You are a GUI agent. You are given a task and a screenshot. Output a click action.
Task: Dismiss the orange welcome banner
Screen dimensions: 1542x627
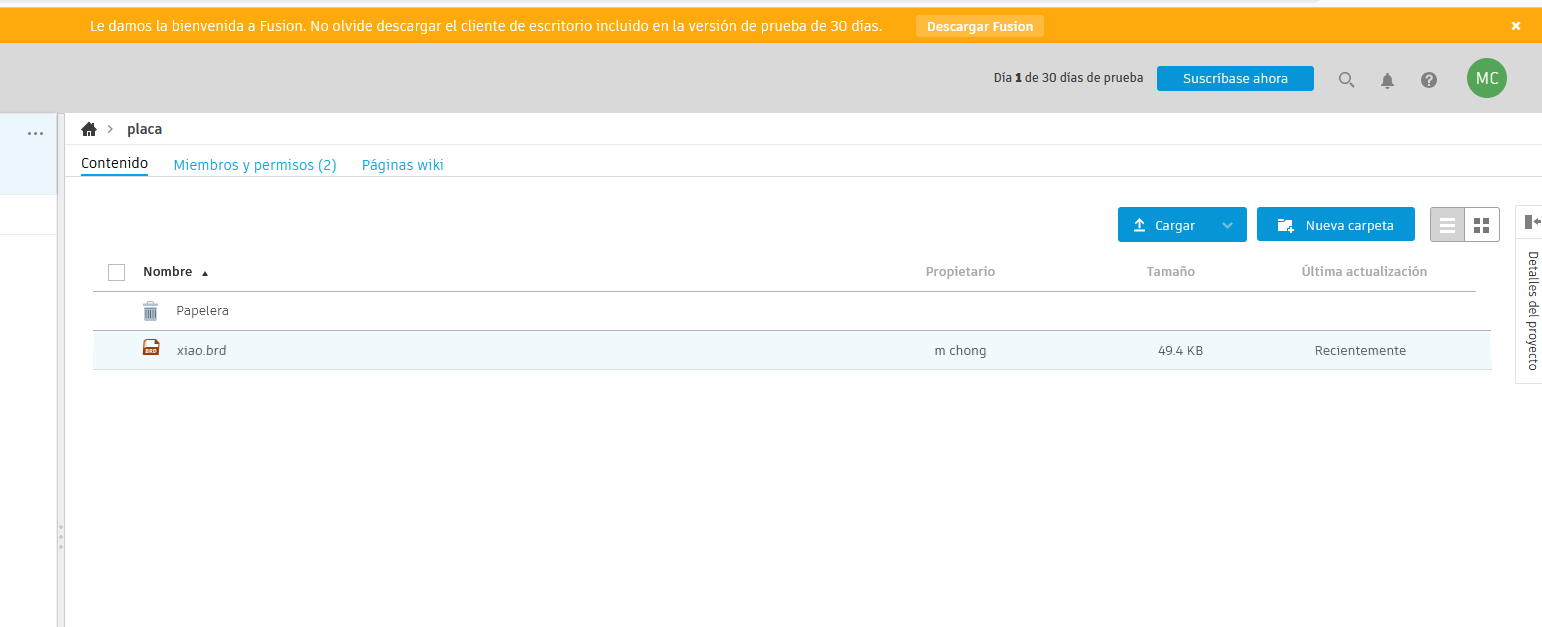(x=1516, y=26)
